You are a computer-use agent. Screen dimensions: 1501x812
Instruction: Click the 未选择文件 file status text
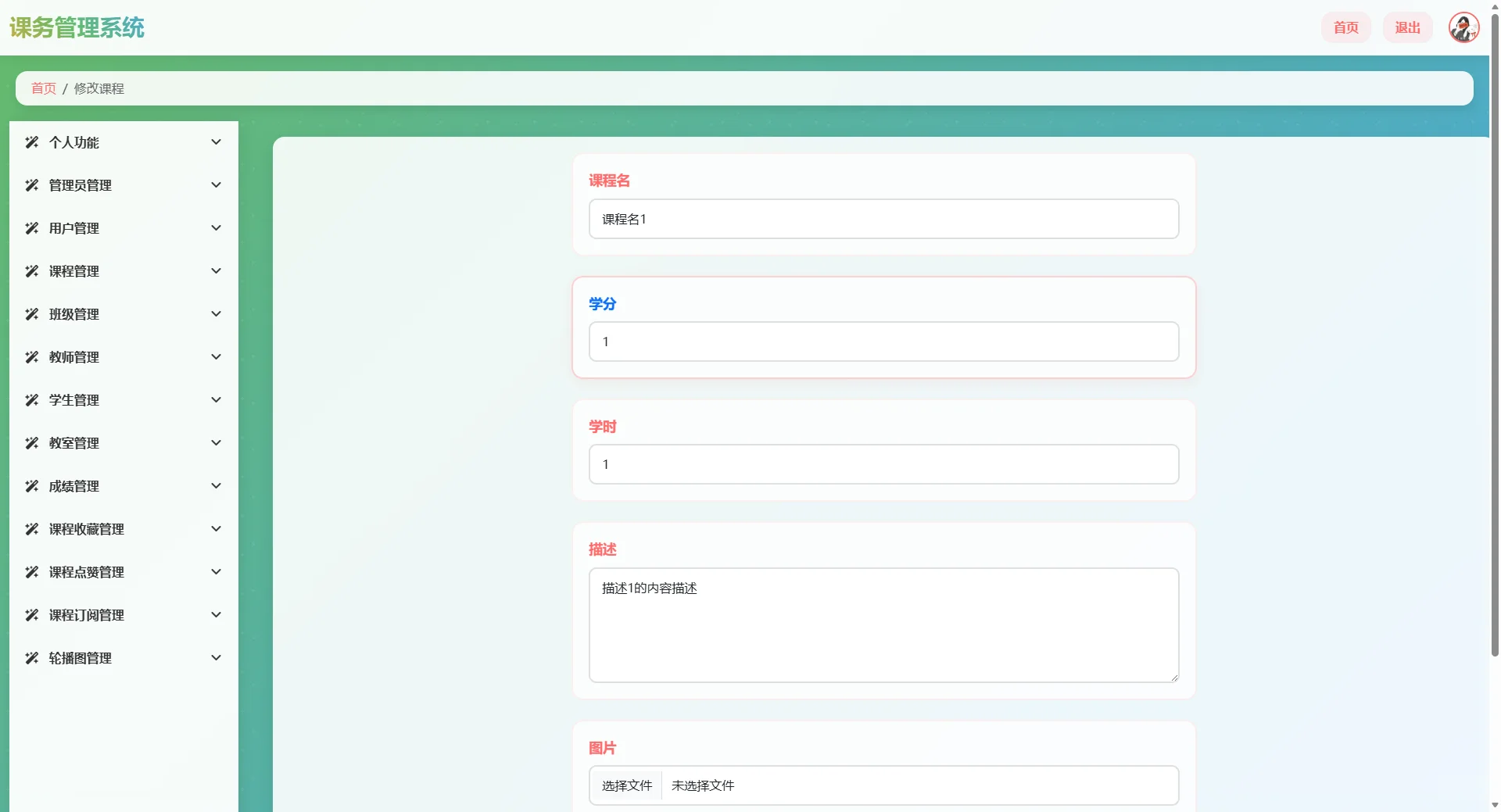(x=703, y=785)
